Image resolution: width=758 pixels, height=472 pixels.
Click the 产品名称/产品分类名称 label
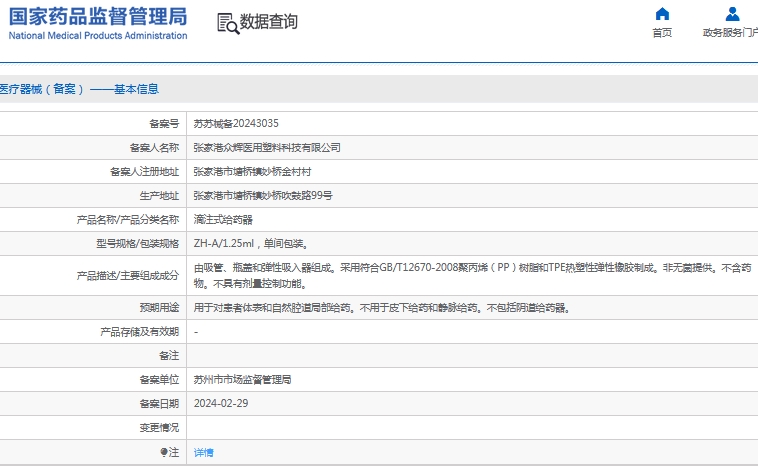tap(128, 220)
